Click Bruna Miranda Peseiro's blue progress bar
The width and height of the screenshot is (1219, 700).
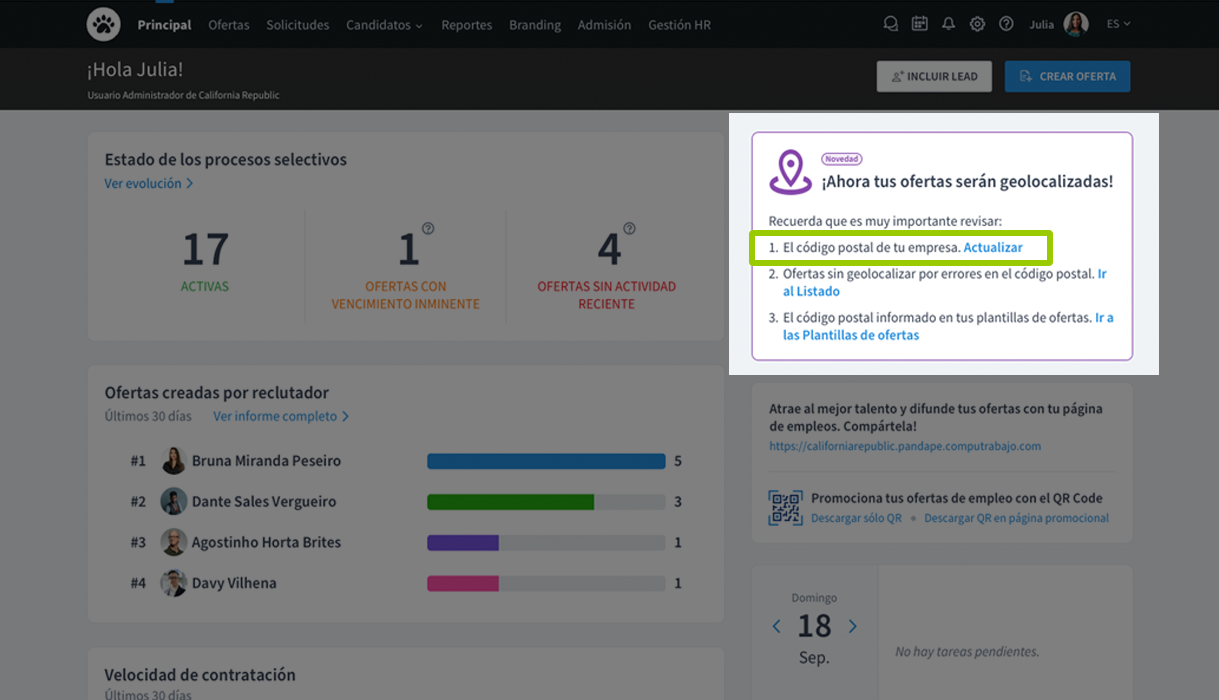coord(546,461)
